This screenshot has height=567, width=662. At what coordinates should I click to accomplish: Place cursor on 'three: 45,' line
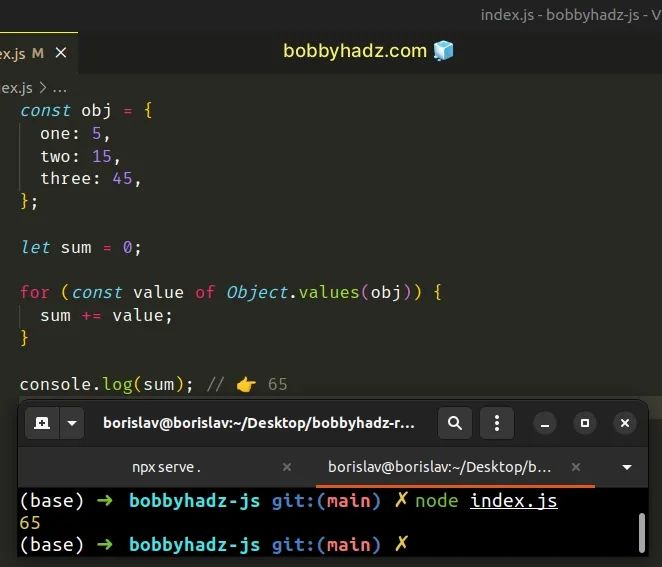pyautogui.click(x=90, y=179)
